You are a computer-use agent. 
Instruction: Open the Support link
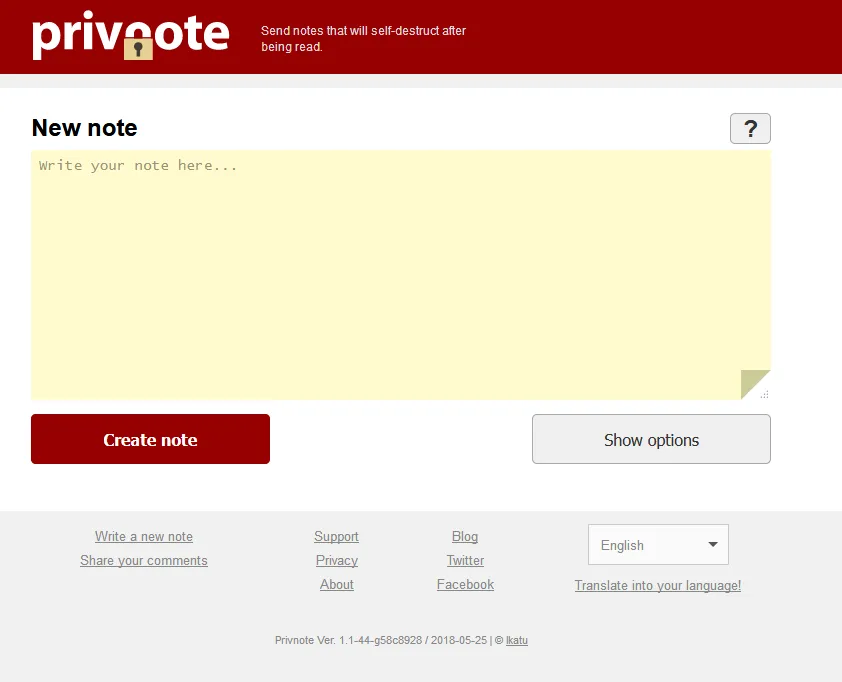pyautogui.click(x=337, y=536)
